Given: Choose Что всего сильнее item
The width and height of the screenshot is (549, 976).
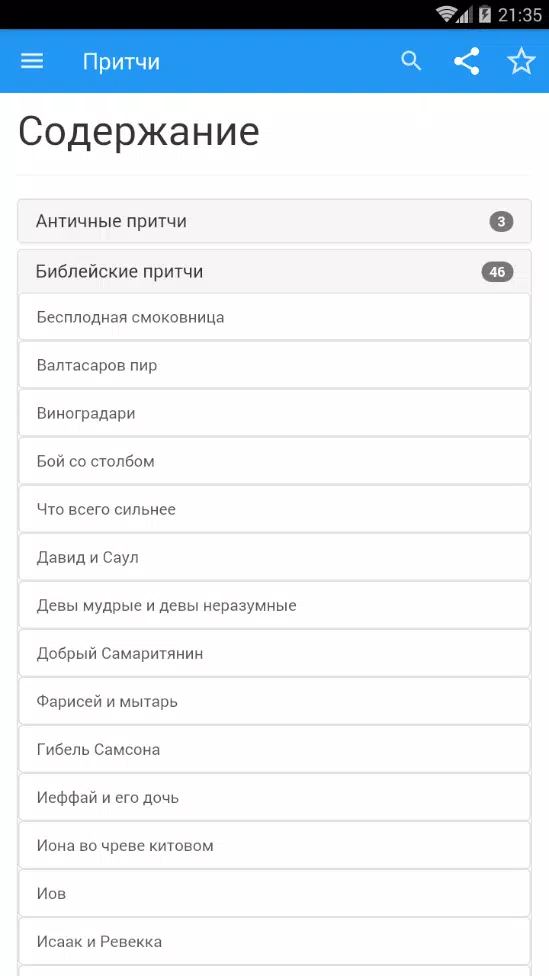Looking at the screenshot, I should coord(274,509).
